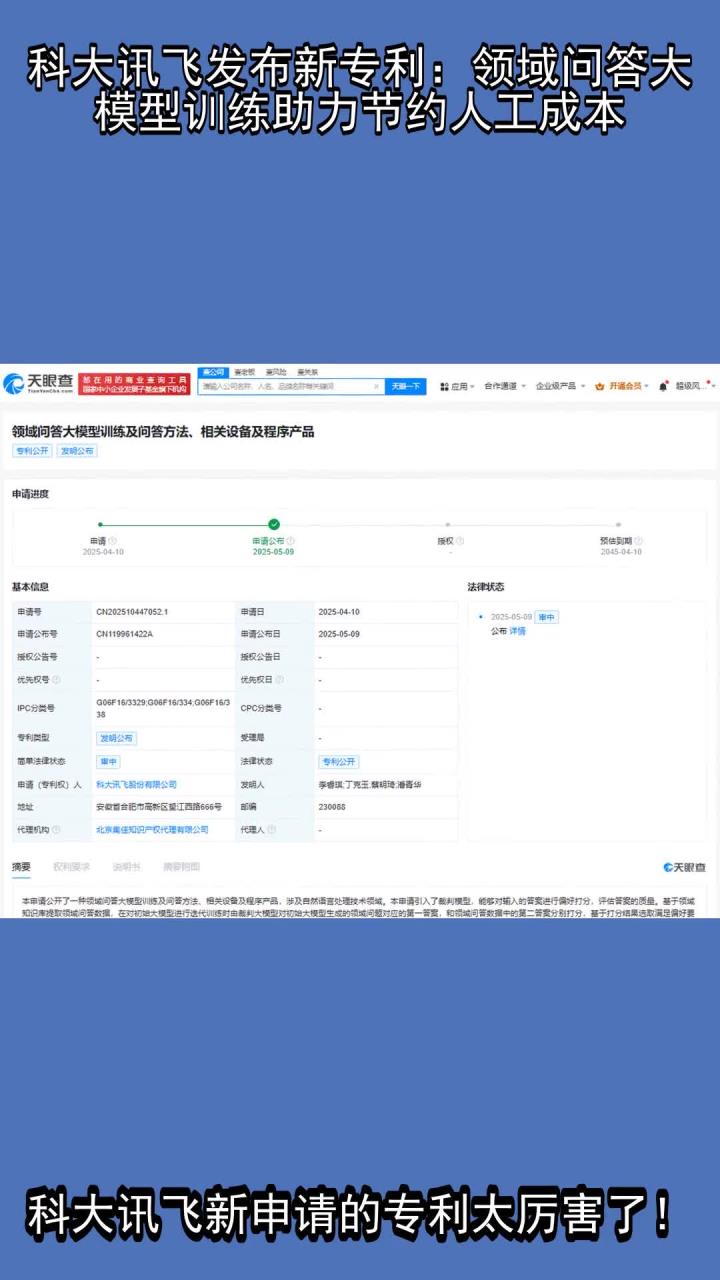Viewport: 720px width, 1280px height.
Task: Expand the 企业级产品 dropdown
Action: pos(561,386)
